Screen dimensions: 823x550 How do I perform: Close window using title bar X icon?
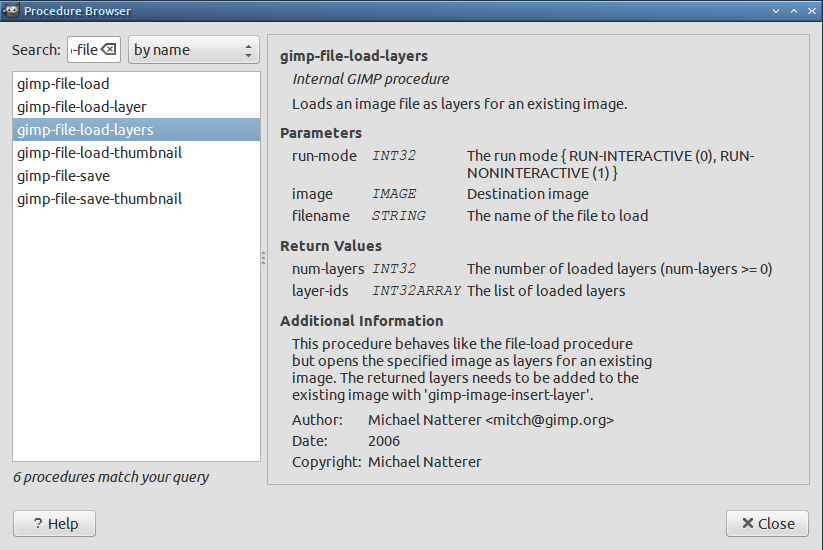[x=811, y=10]
